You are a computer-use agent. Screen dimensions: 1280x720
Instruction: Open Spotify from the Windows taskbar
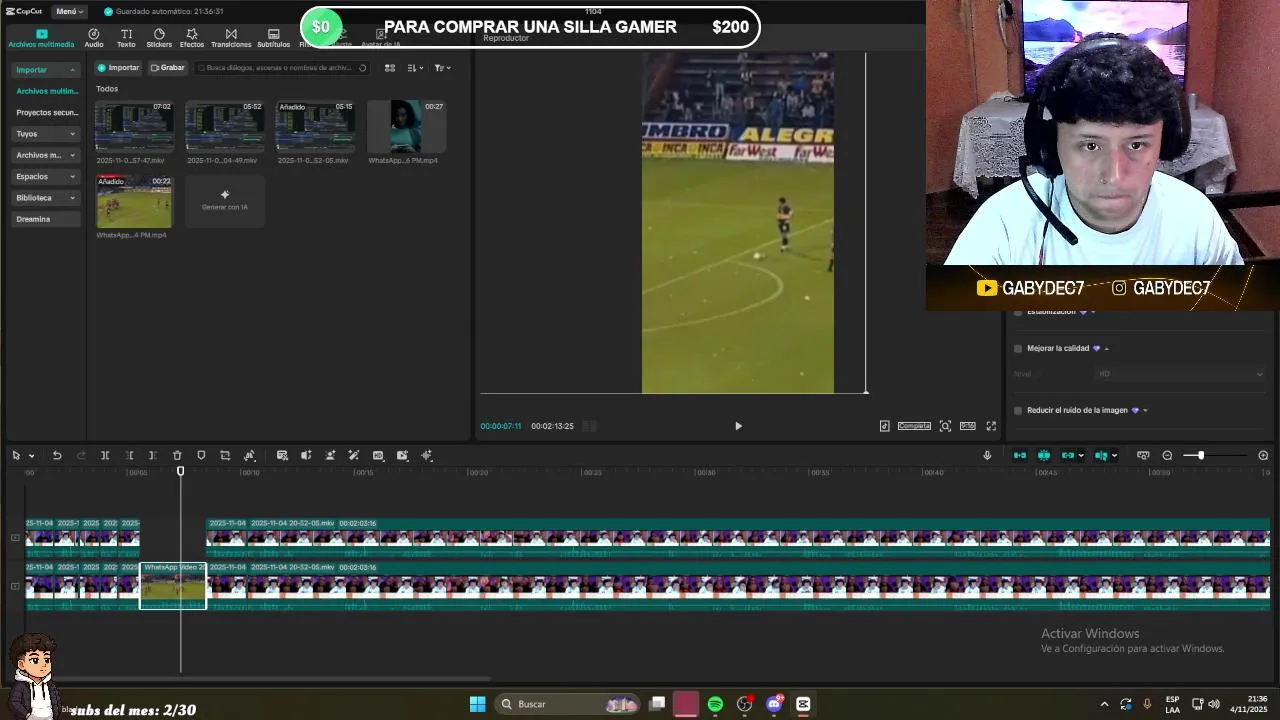point(715,704)
